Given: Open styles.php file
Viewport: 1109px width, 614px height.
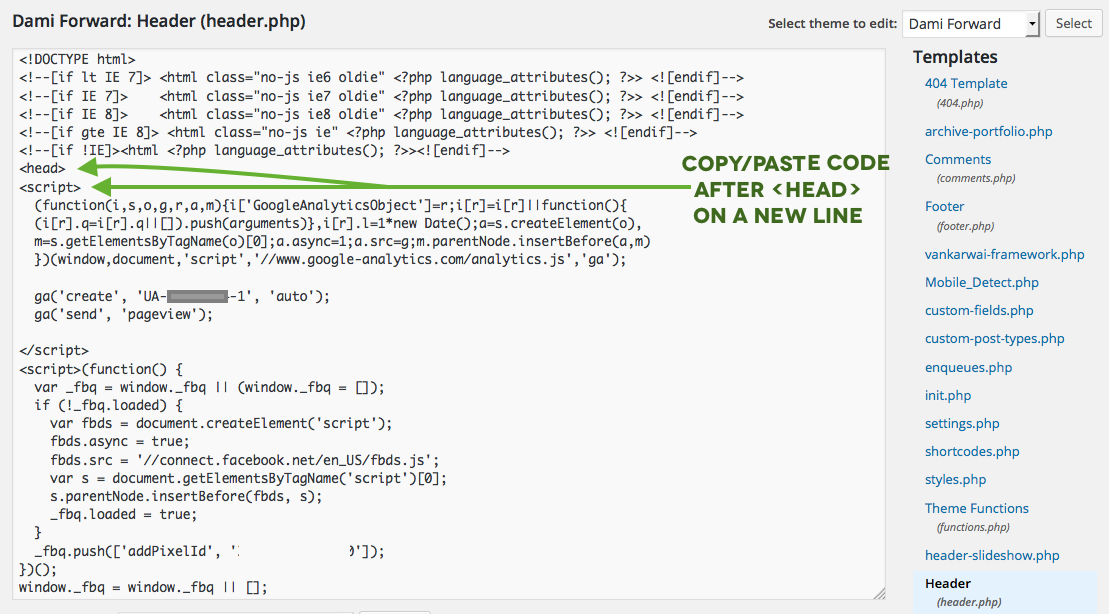Looking at the screenshot, I should click(955, 480).
